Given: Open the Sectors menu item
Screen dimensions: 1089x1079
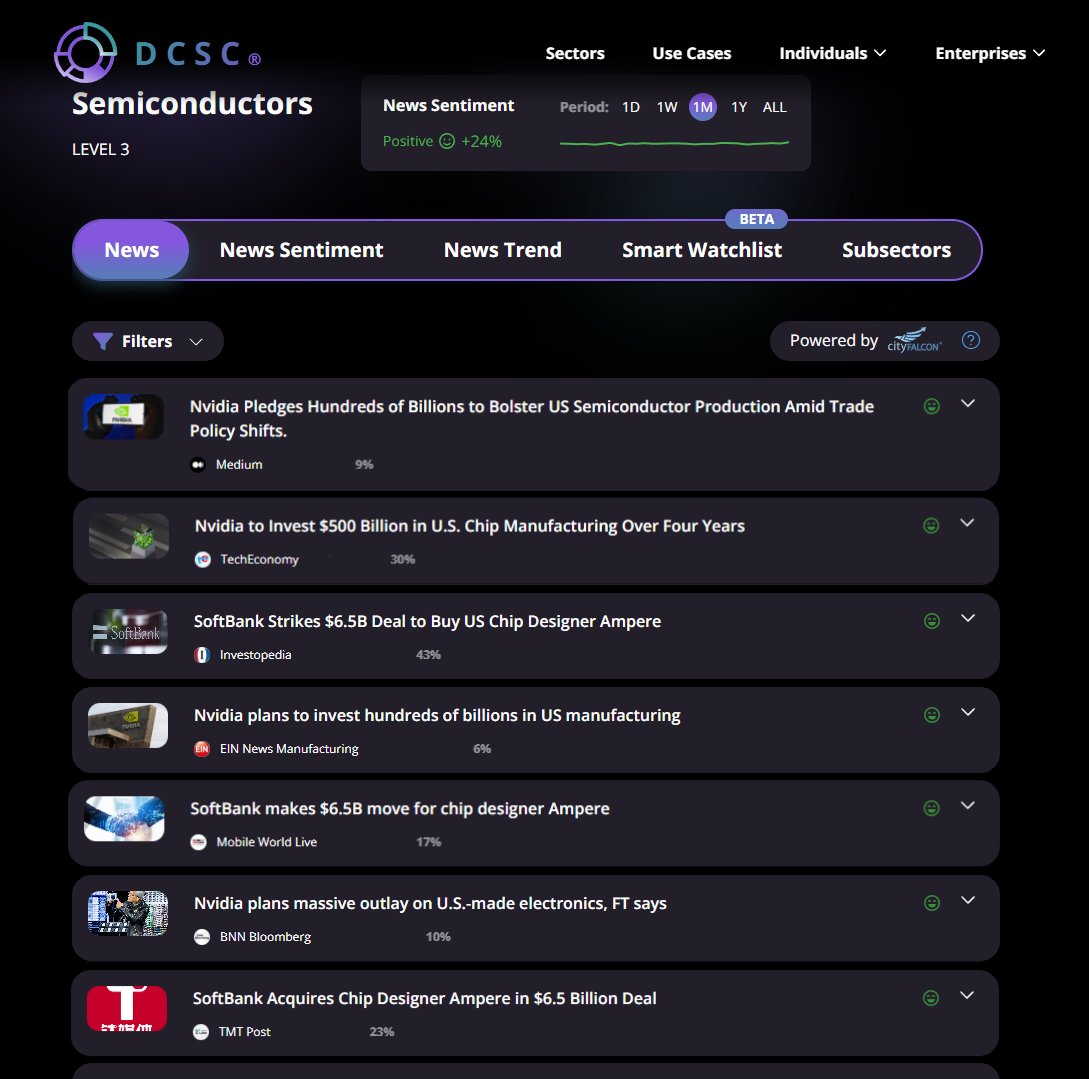Looking at the screenshot, I should pos(574,53).
